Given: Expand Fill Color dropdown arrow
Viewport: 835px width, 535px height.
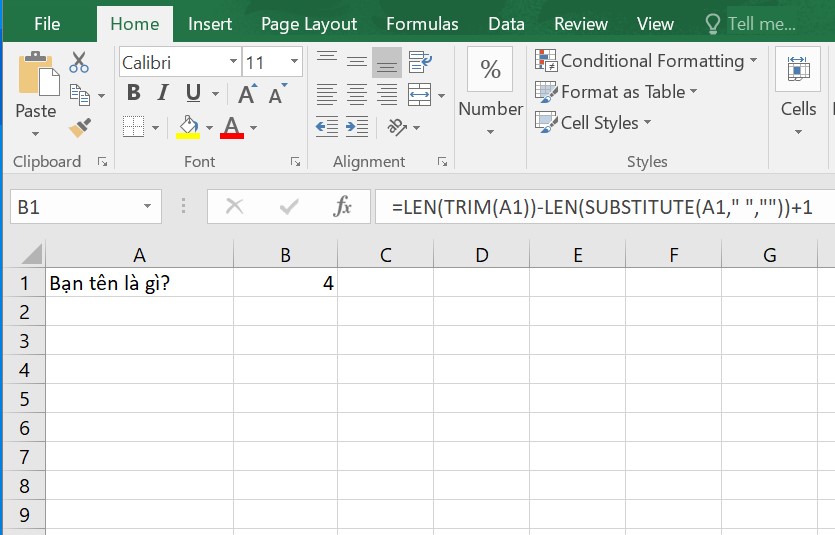Looking at the screenshot, I should click(x=209, y=128).
